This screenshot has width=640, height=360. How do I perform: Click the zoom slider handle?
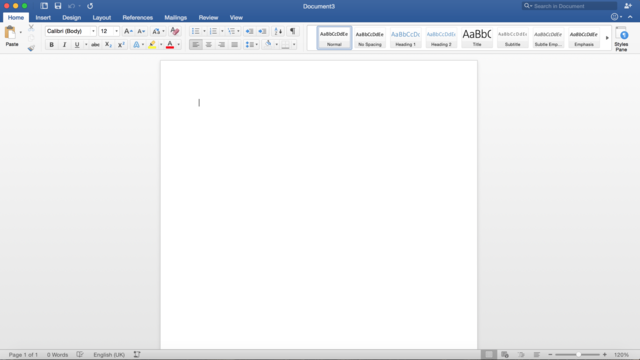click(578, 355)
